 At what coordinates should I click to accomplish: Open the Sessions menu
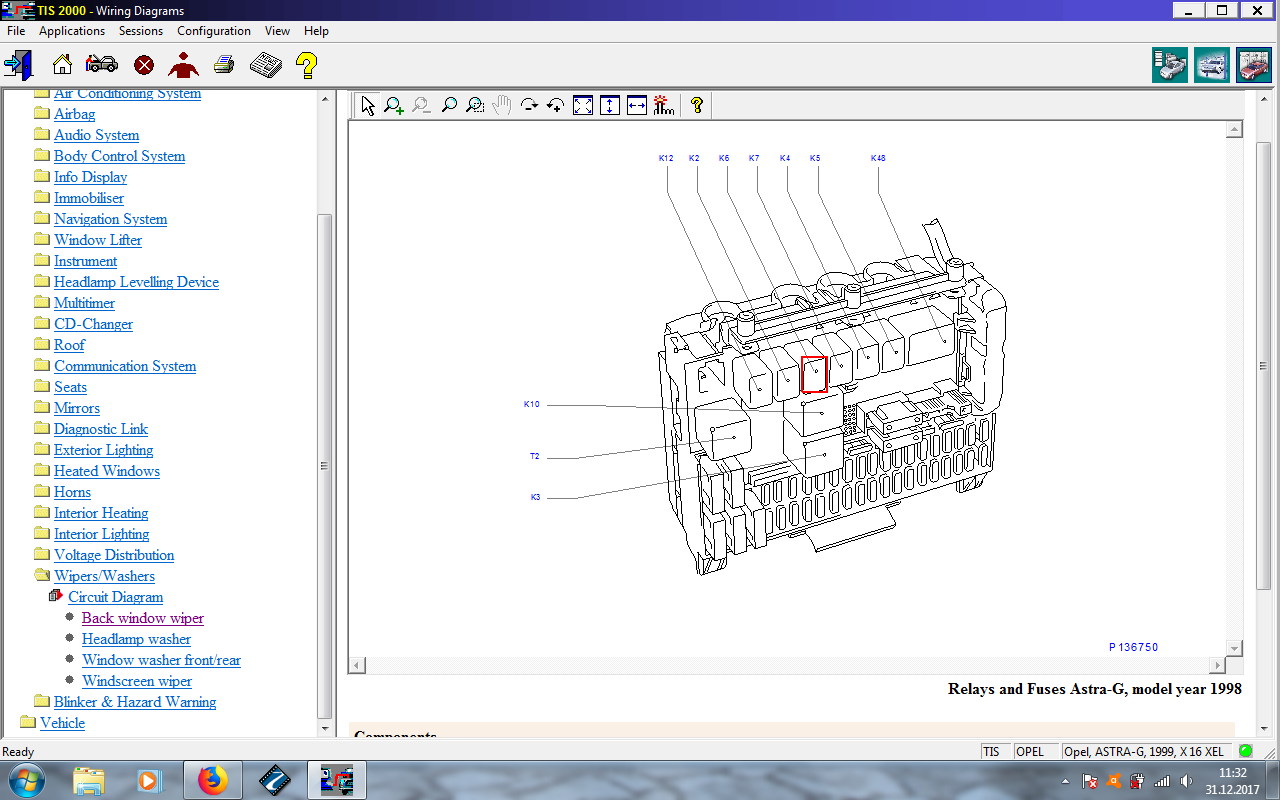pos(141,31)
